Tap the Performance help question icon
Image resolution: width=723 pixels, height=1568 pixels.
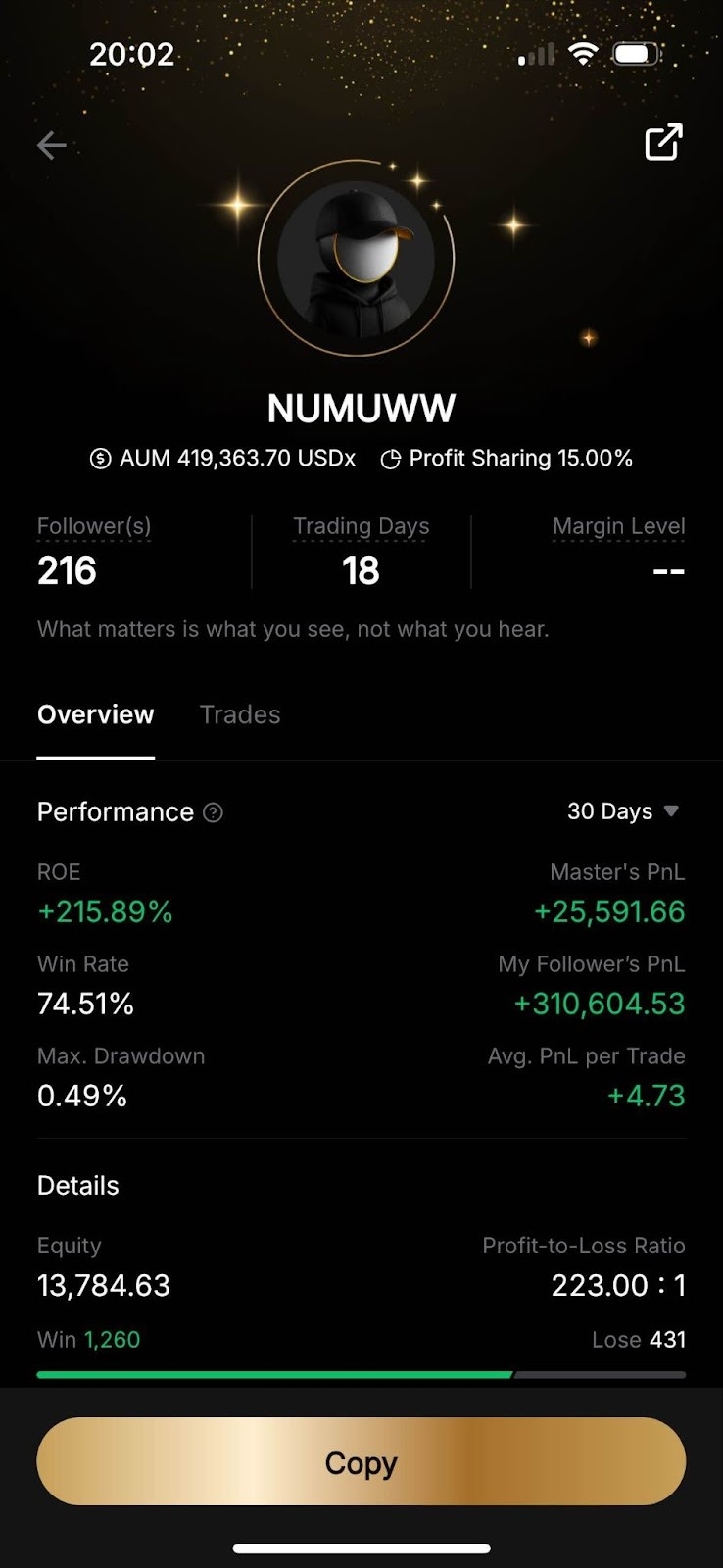[x=213, y=812]
